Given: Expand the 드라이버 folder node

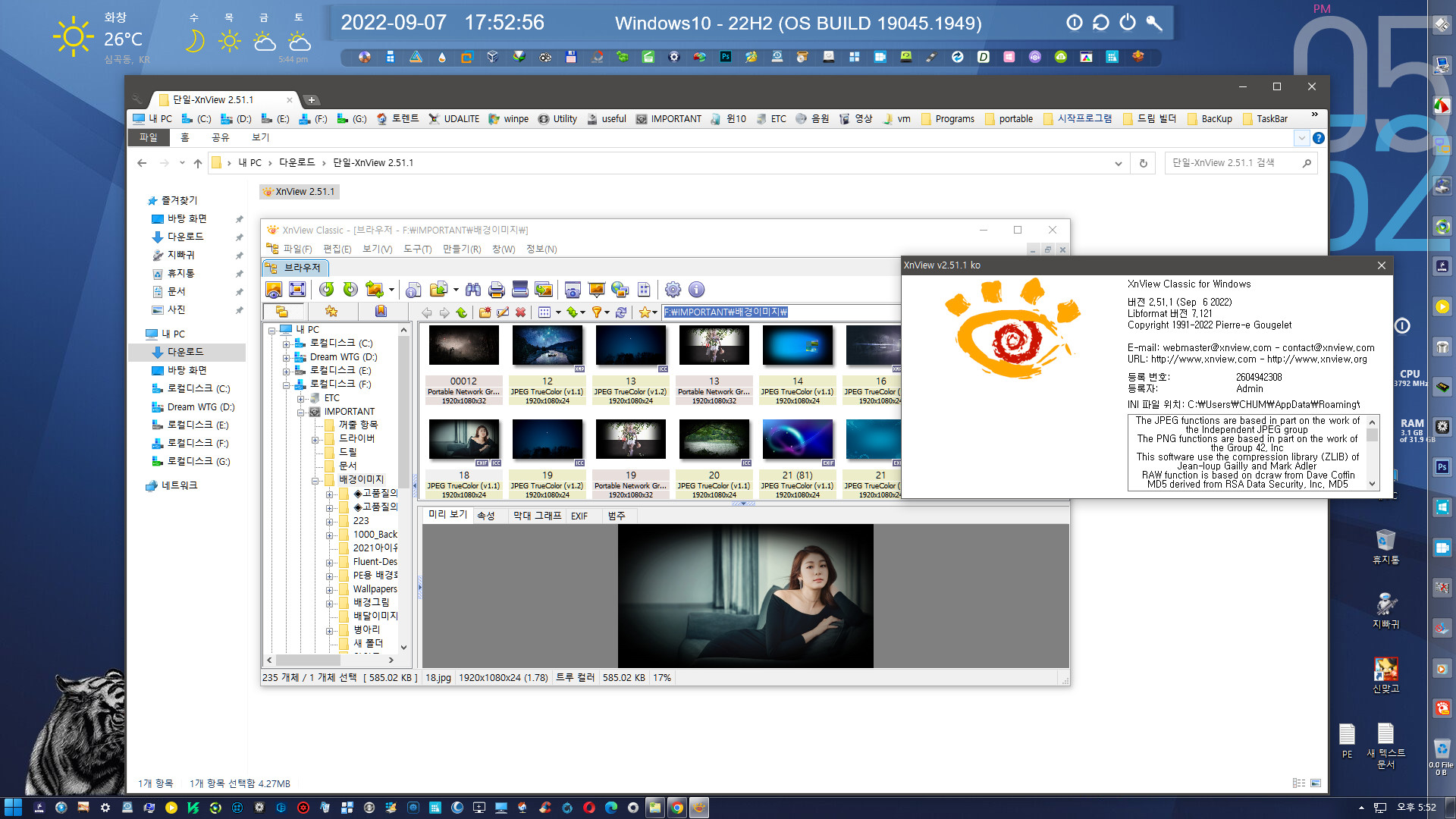Looking at the screenshot, I should pos(315,439).
